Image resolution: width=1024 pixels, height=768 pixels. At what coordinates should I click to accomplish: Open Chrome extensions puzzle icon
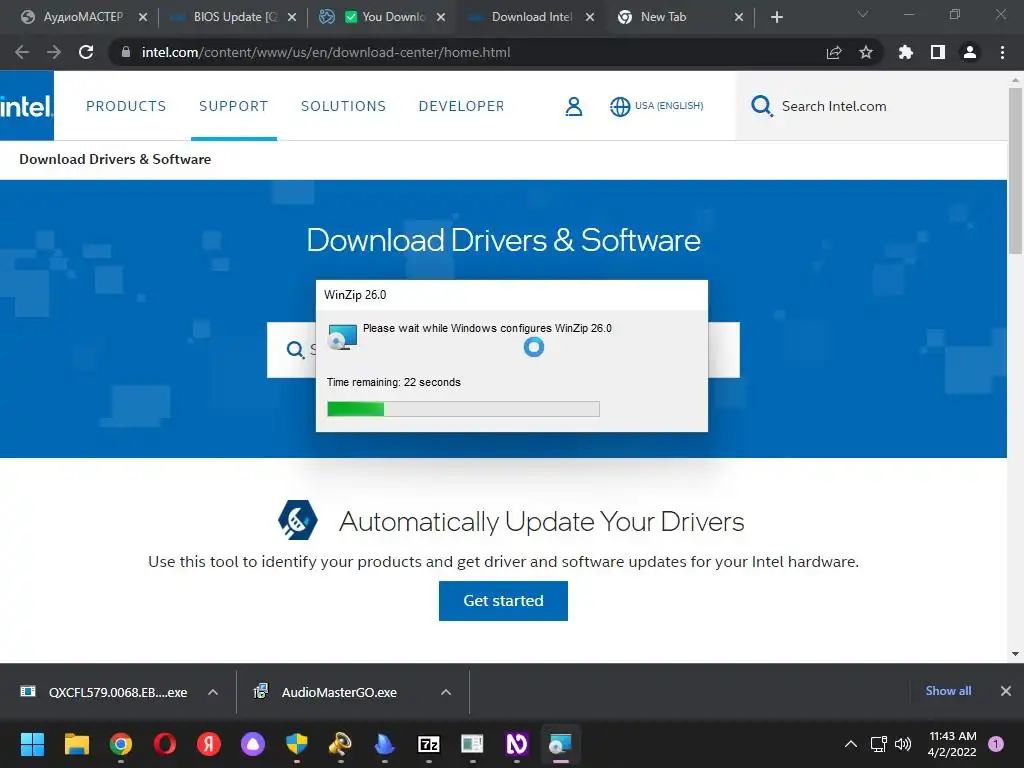point(906,52)
